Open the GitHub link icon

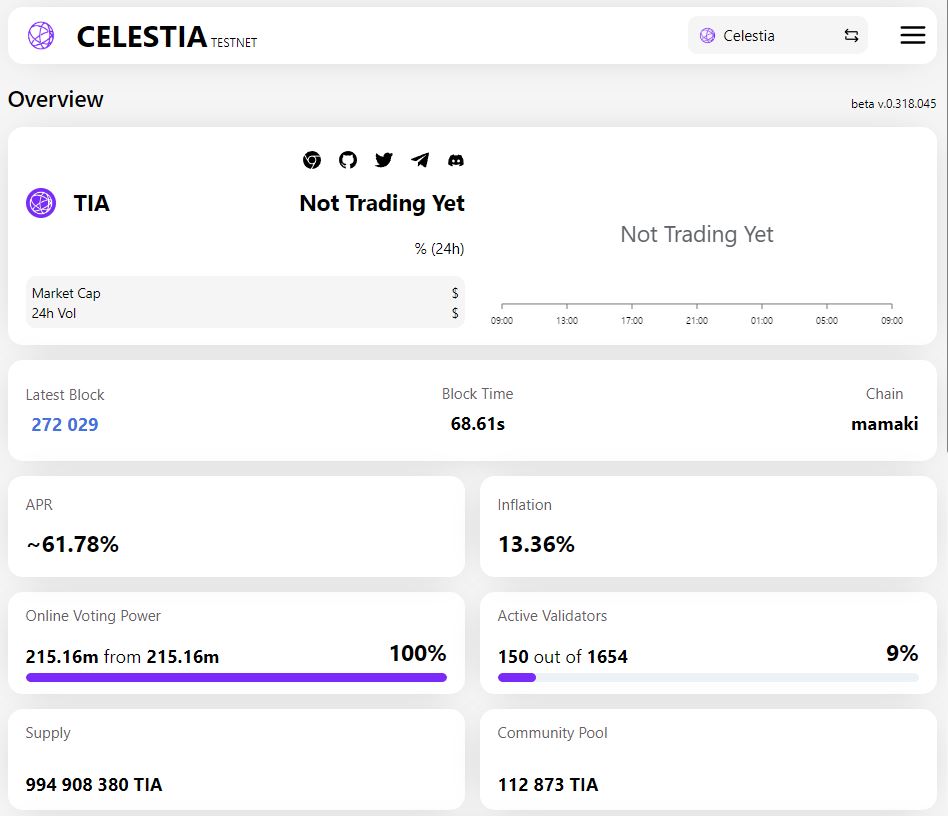pos(348,160)
